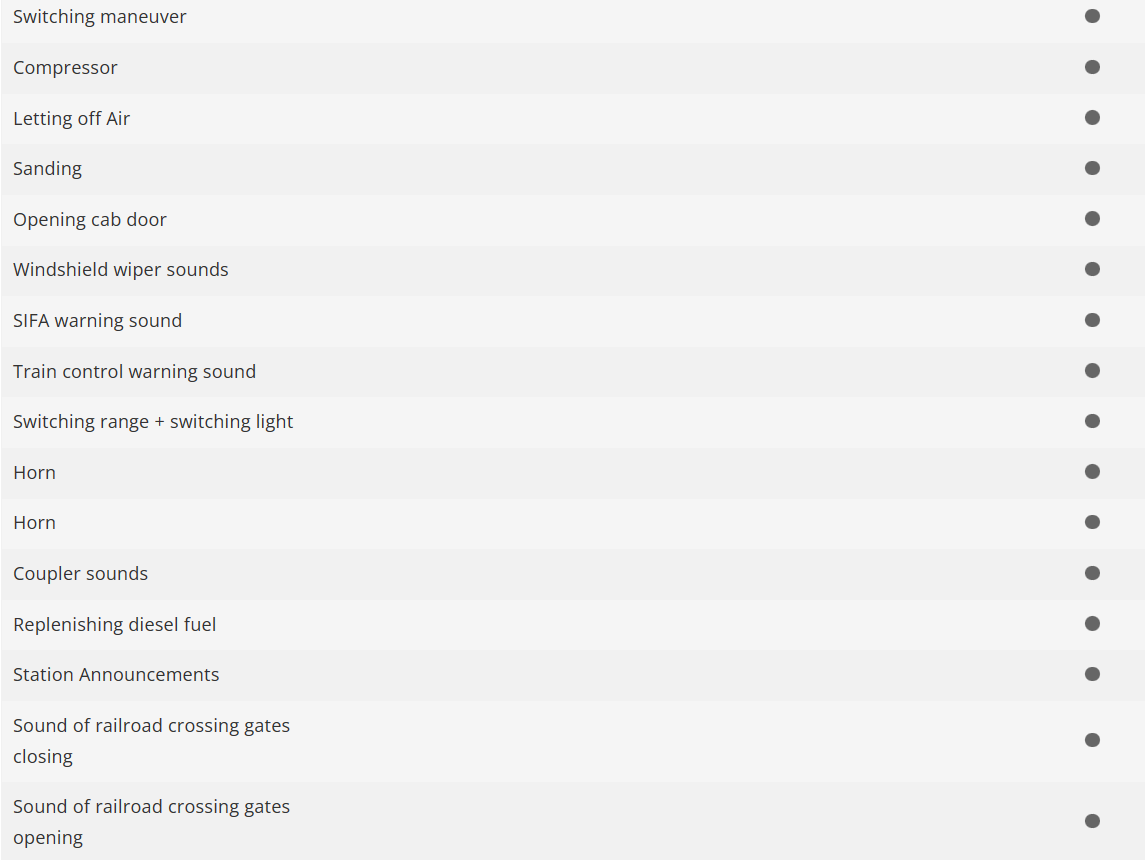Click the dot for crossing gates closing
Screen dimensions: 1145x860
pos(1092,740)
